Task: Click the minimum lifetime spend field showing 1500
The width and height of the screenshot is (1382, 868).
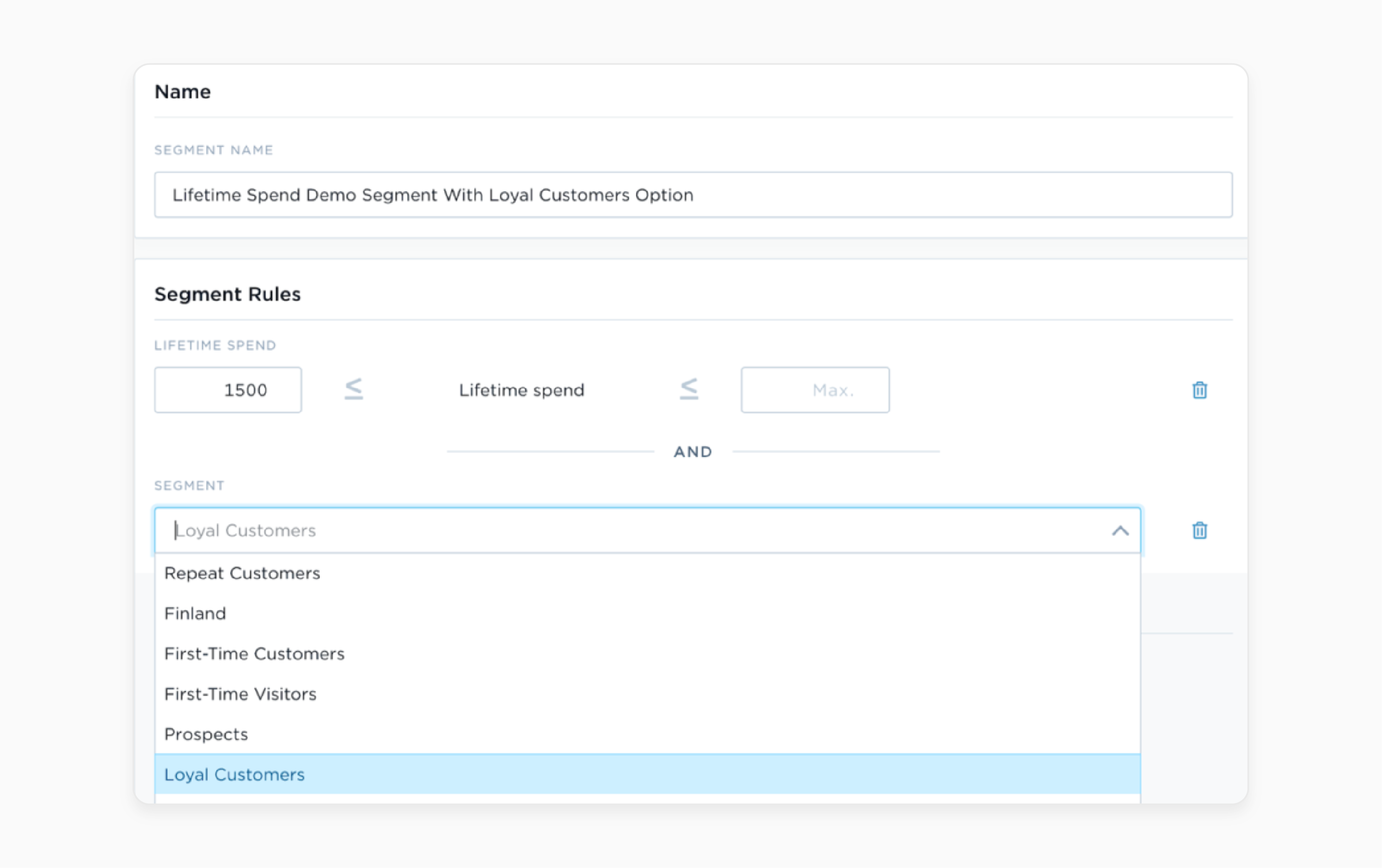Action: click(x=228, y=390)
